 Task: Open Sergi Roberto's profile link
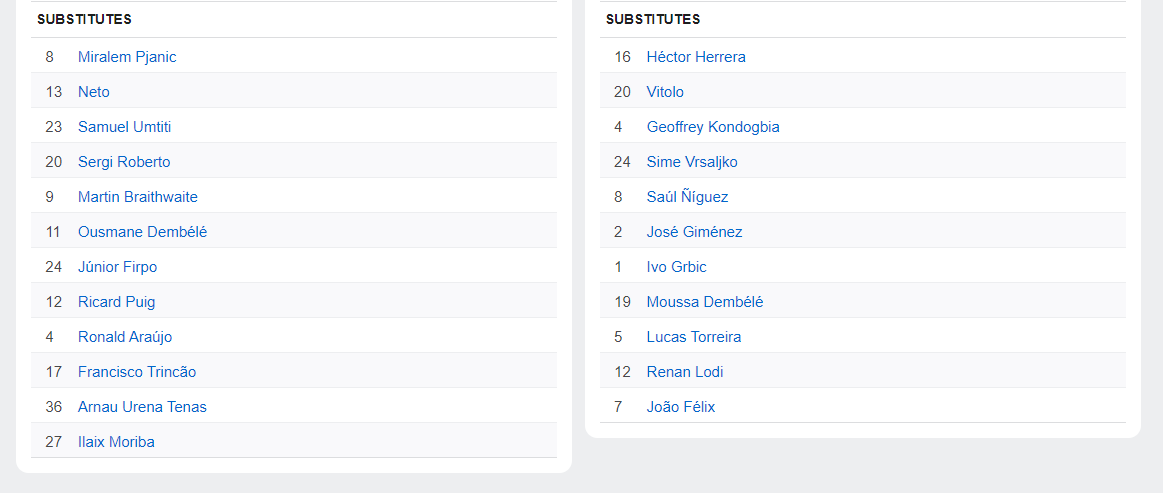click(124, 162)
